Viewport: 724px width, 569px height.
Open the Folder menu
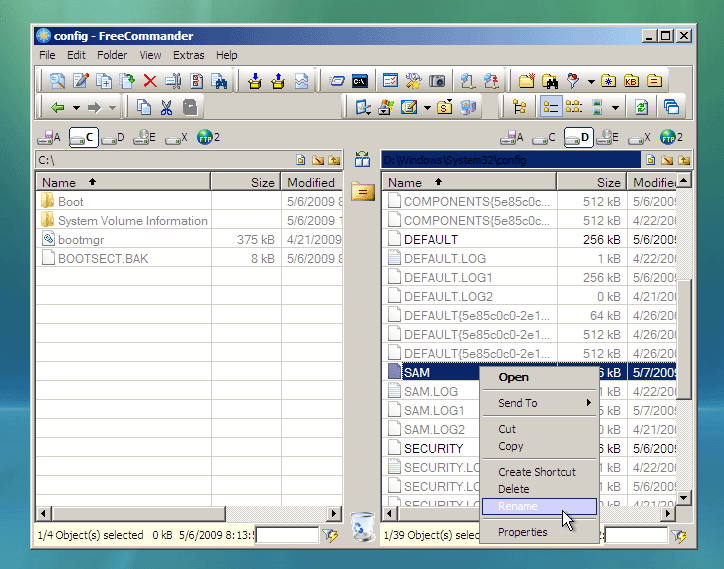tap(112, 55)
